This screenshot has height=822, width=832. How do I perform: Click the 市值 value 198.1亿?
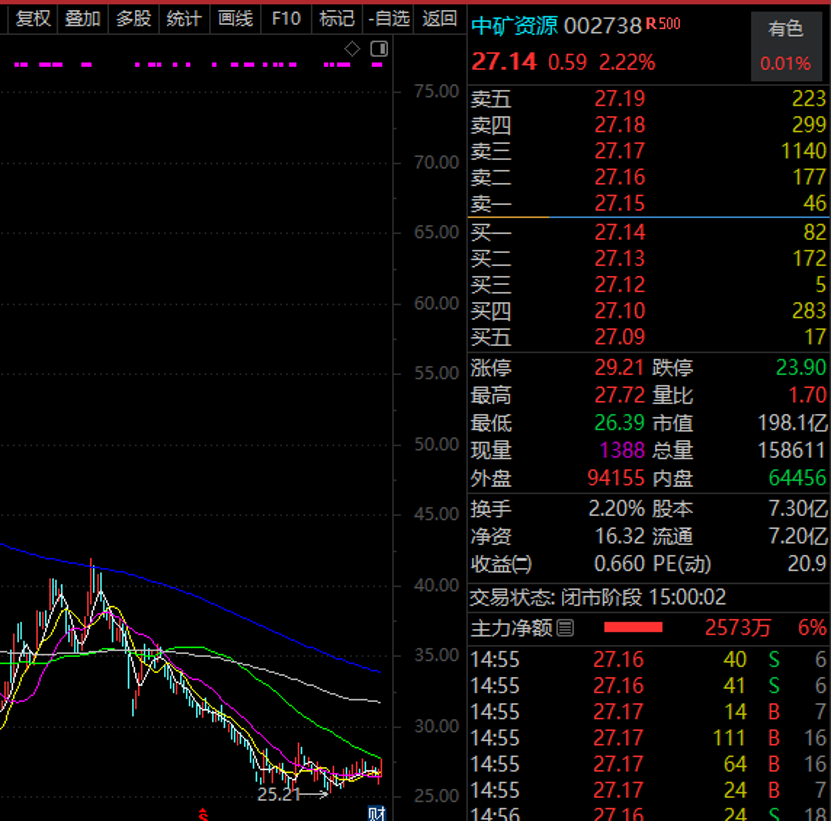pos(792,423)
